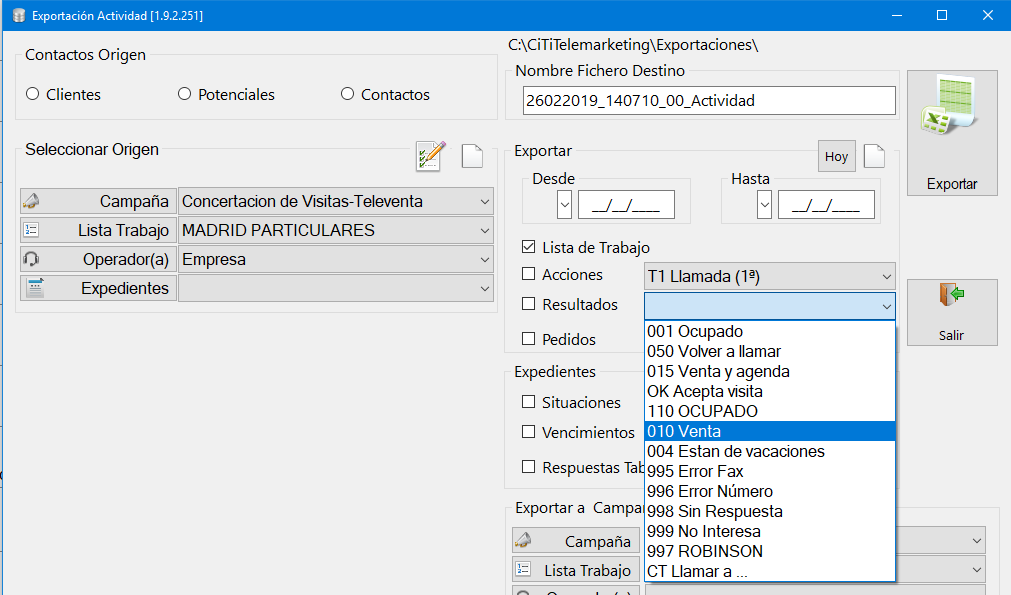Uncheck the Lista de Trabajo checkbox
1011x595 pixels.
(529, 247)
